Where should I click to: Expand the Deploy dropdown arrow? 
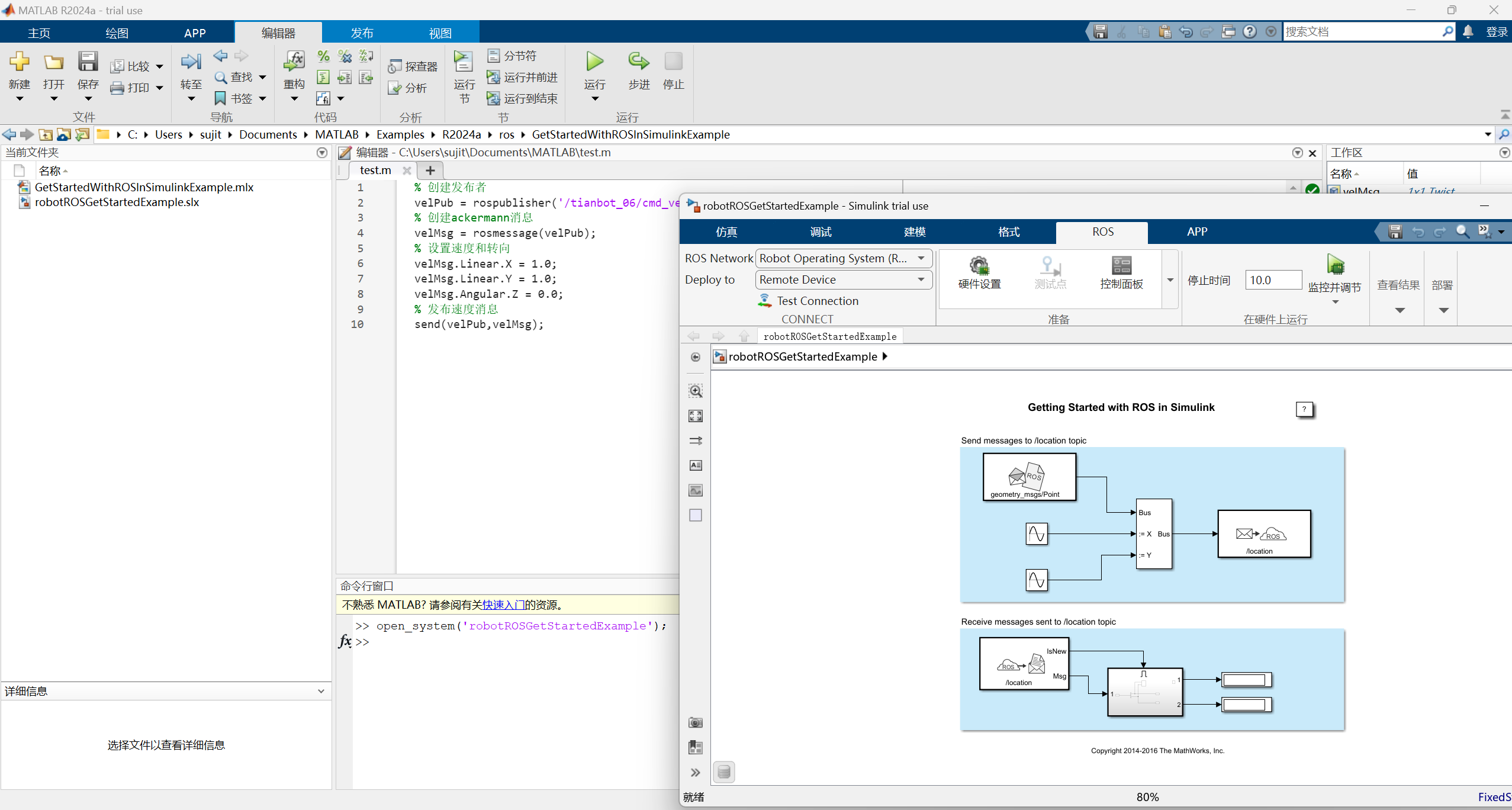click(x=1443, y=310)
